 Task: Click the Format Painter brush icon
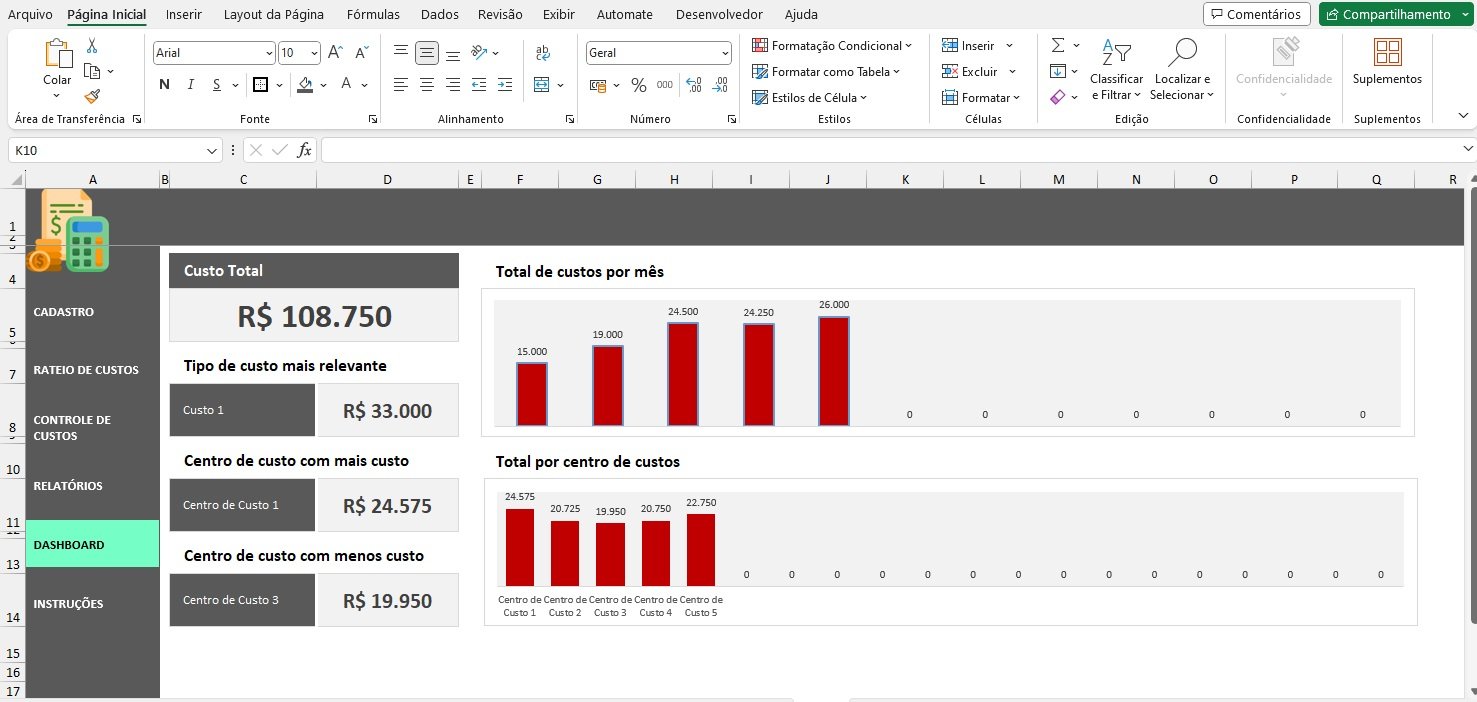tap(92, 96)
